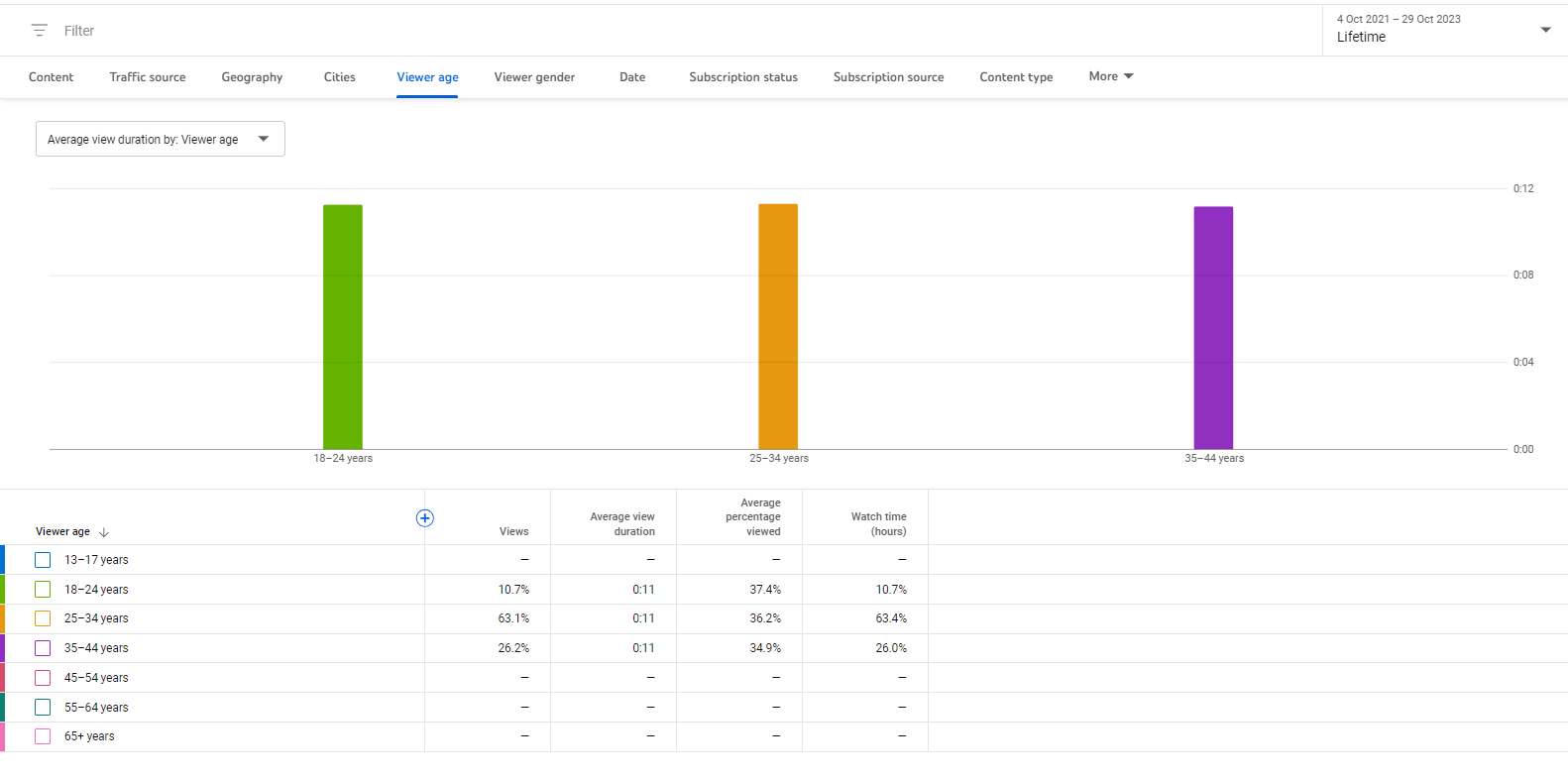Image resolution: width=1568 pixels, height=780 pixels.
Task: Open the Content type tab
Action: [1016, 77]
